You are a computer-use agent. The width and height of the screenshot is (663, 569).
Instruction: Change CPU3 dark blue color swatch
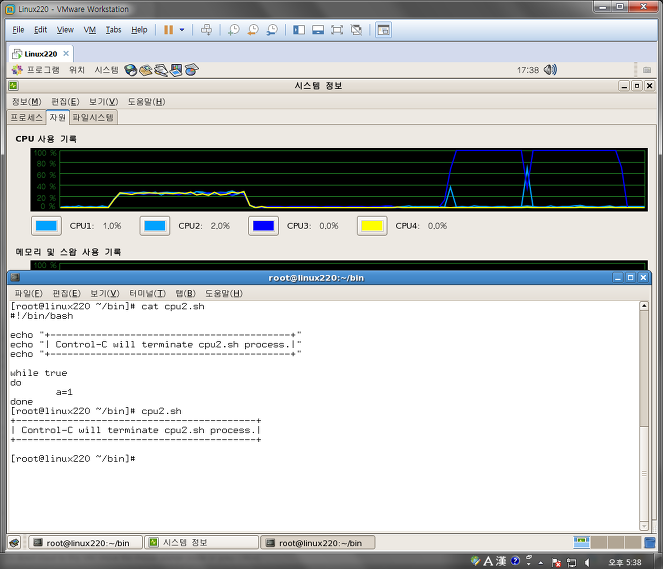(x=263, y=226)
